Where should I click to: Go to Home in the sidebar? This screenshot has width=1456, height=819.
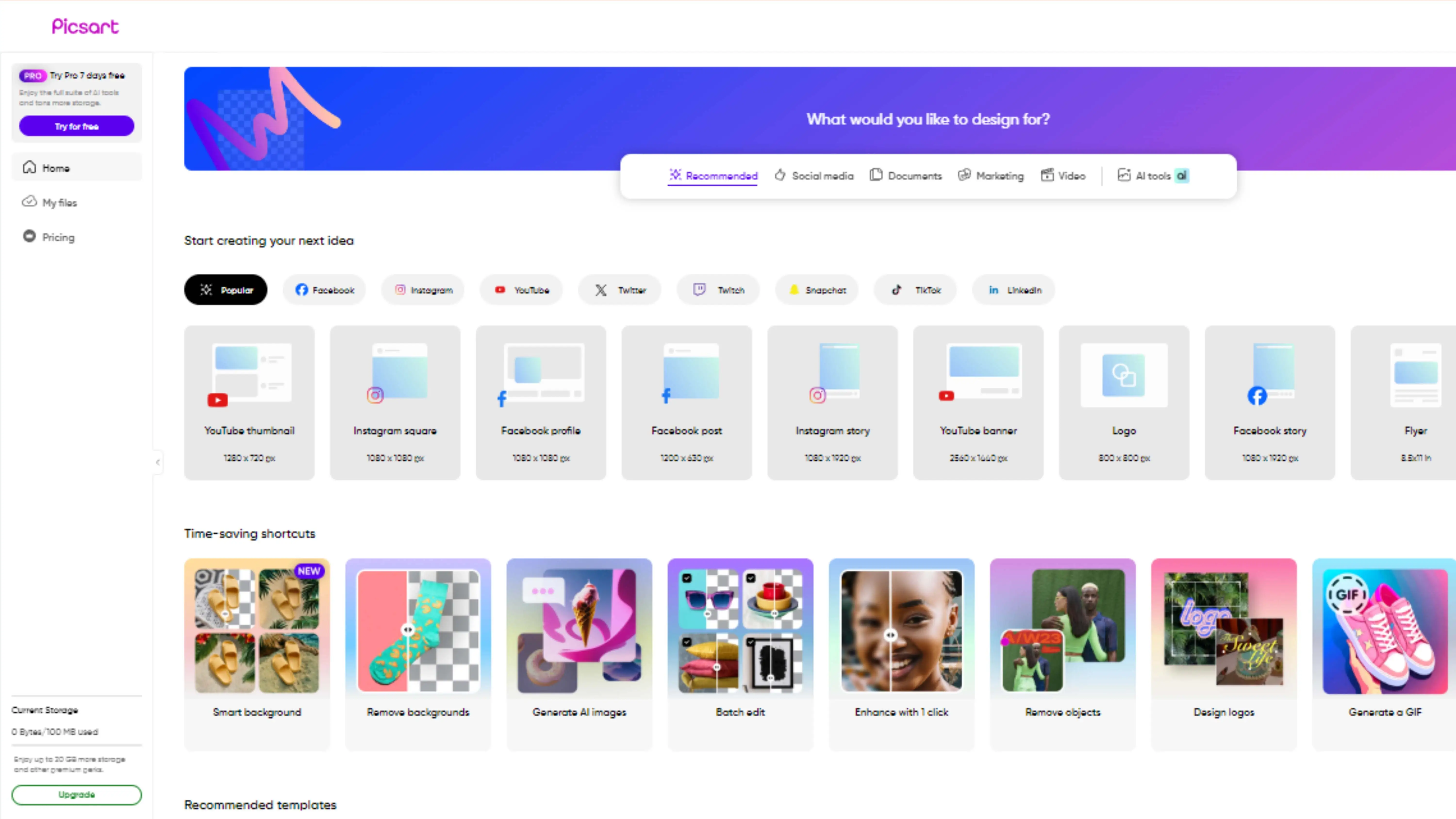[x=77, y=167]
